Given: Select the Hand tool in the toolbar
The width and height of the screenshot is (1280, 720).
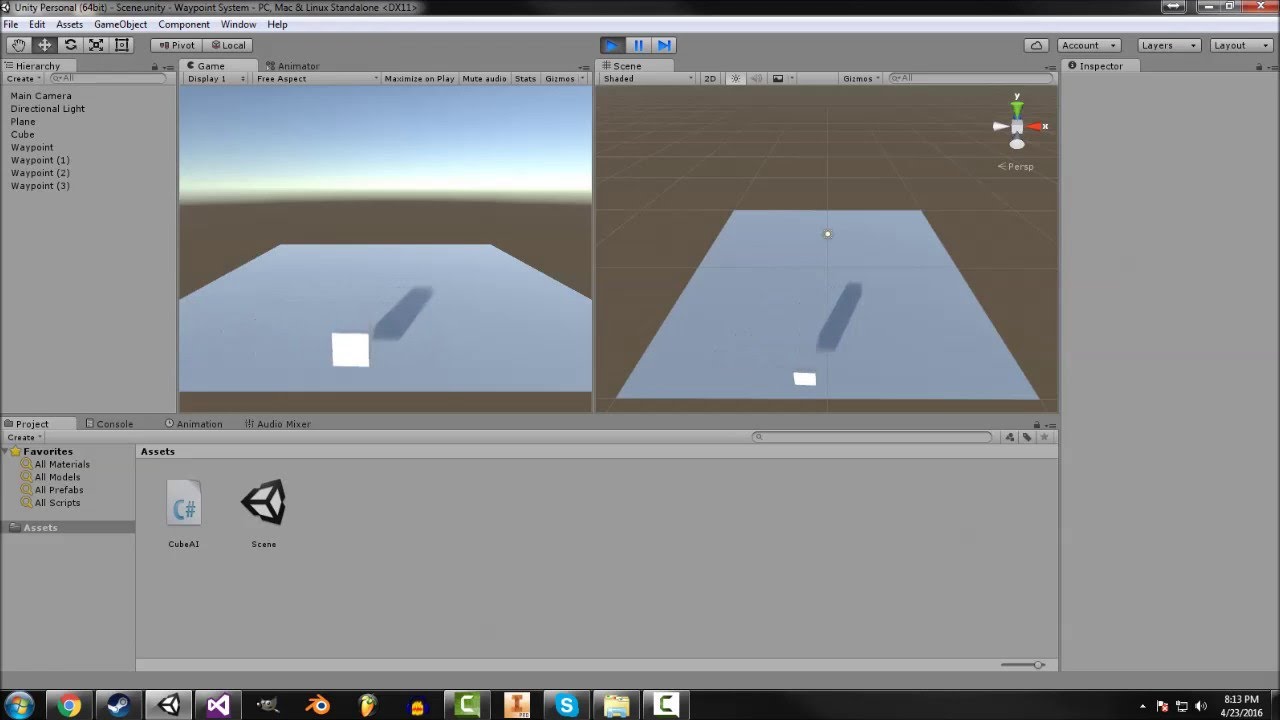Looking at the screenshot, I should (18, 44).
